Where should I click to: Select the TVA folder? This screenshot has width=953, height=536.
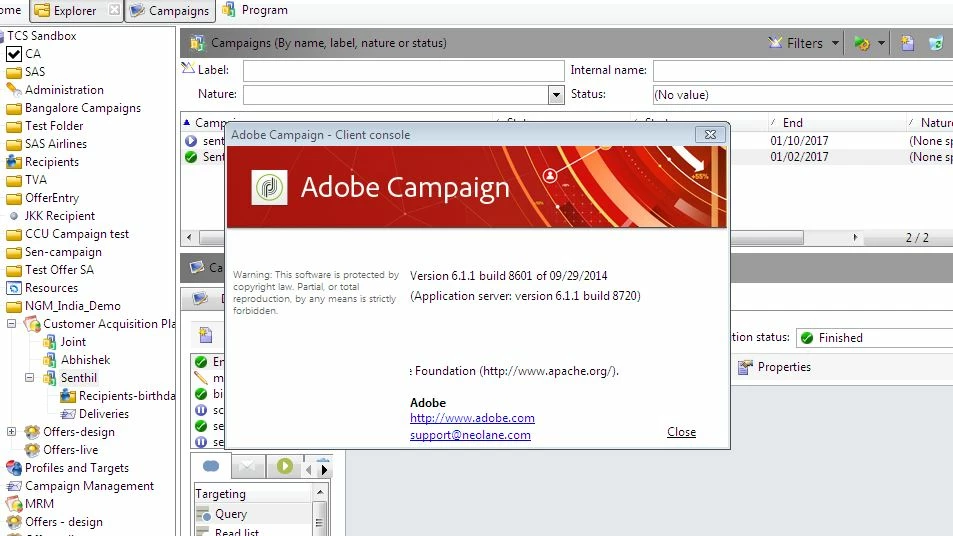click(x=35, y=180)
